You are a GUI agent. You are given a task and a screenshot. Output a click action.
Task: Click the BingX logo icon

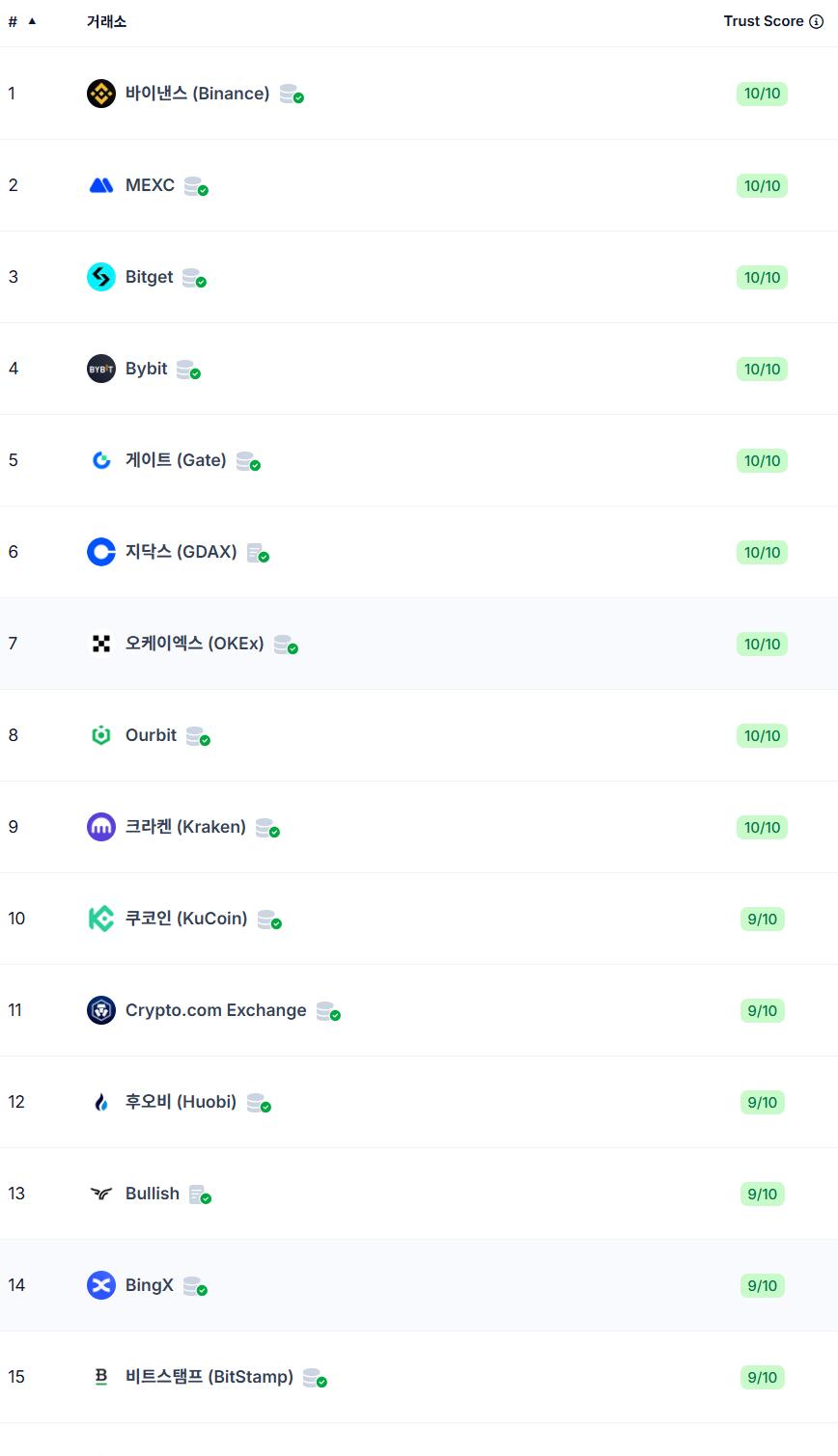[x=101, y=1285]
